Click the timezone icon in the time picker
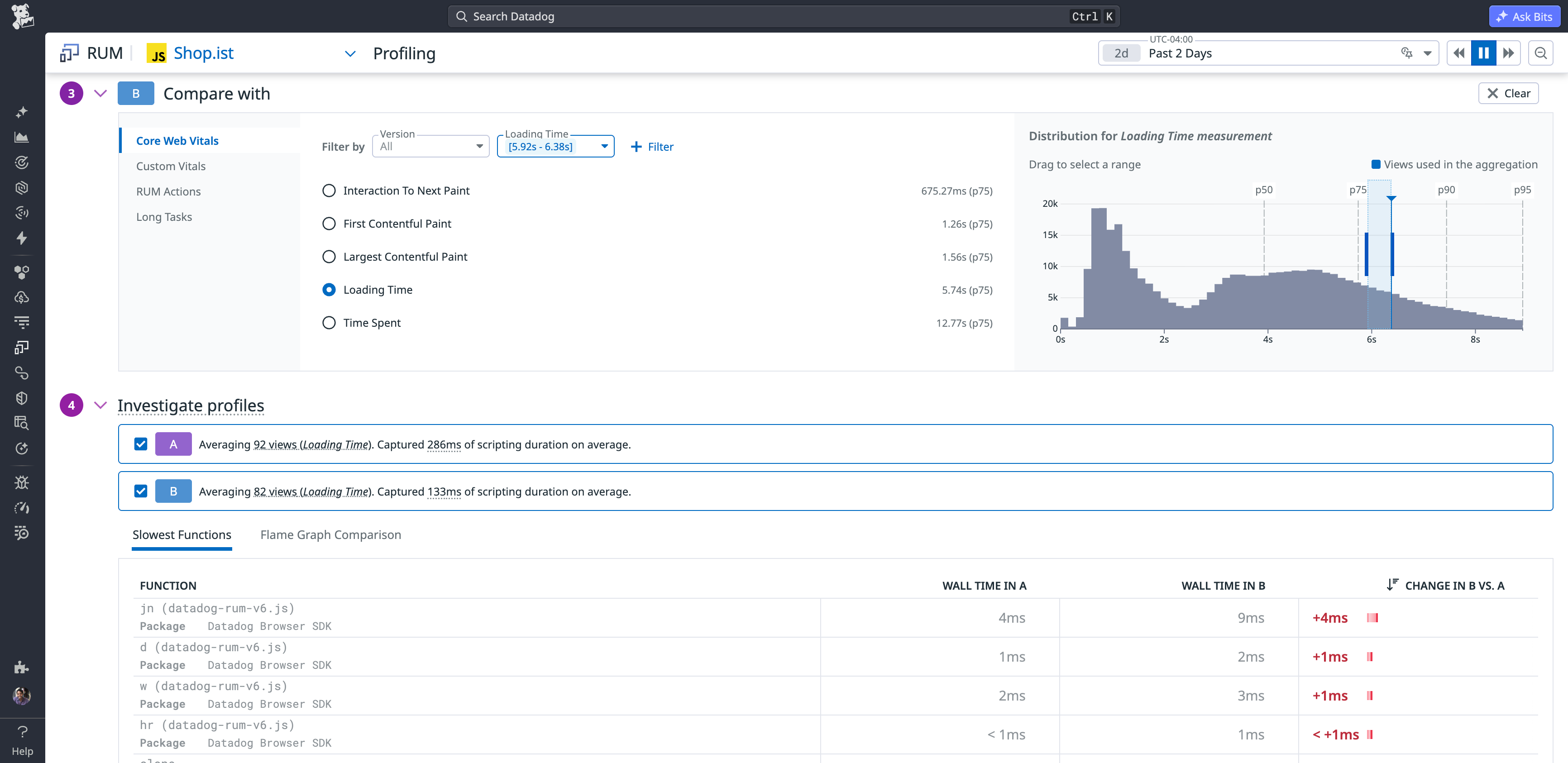1568x763 pixels. (x=1407, y=53)
